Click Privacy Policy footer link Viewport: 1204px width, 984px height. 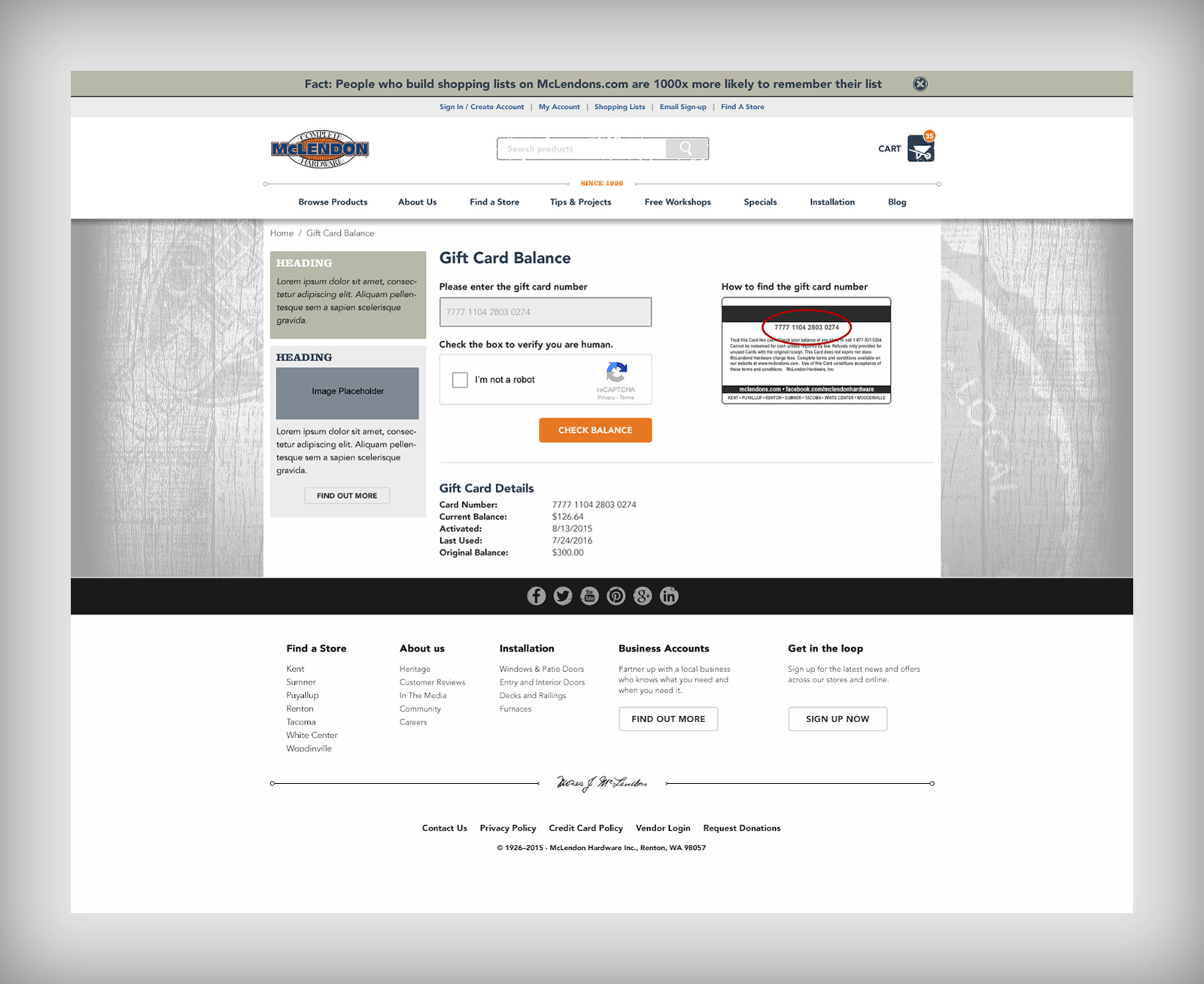[x=508, y=828]
